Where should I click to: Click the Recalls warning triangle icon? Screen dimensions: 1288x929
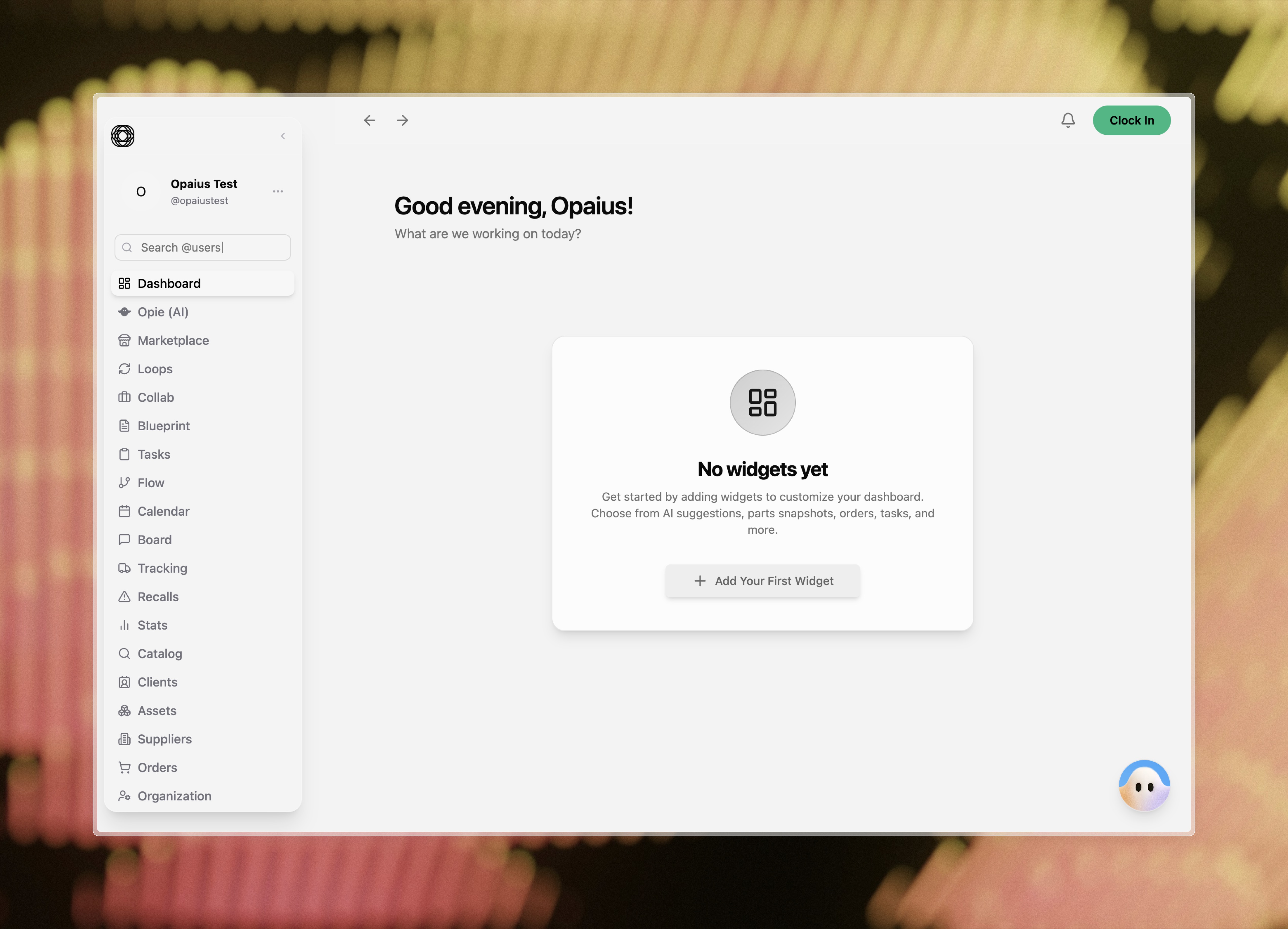[124, 597]
